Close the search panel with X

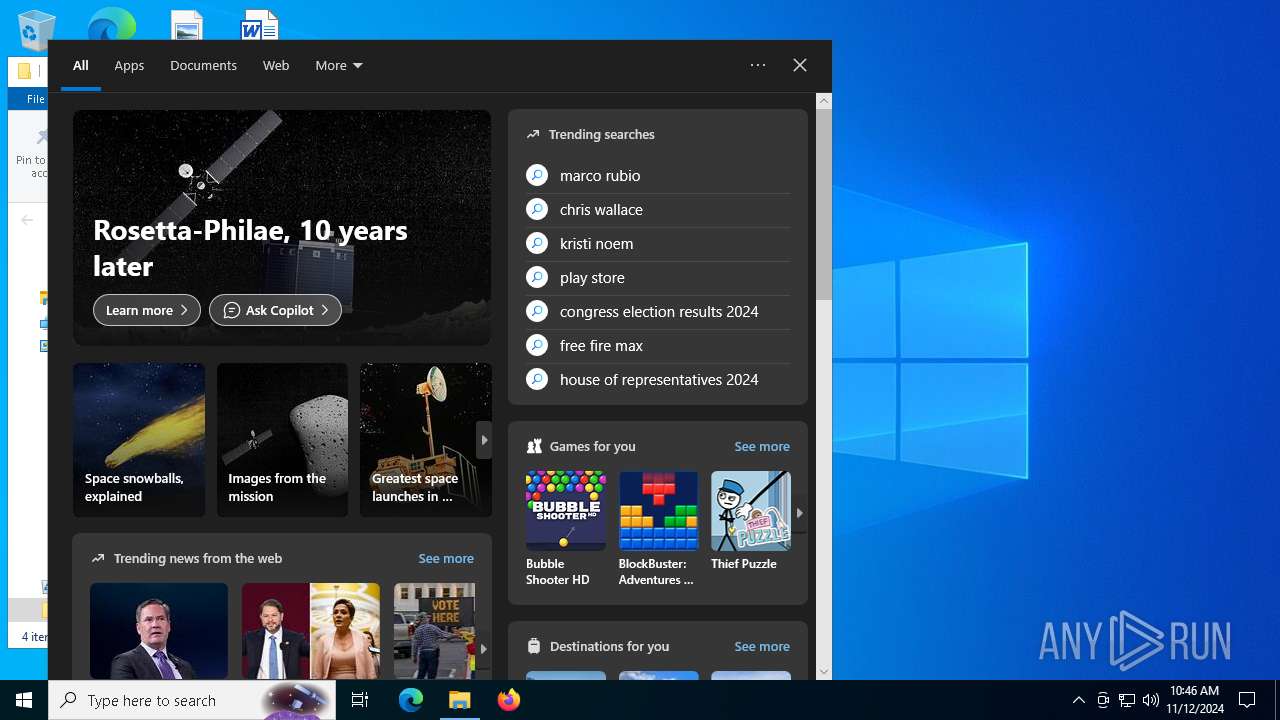[800, 65]
